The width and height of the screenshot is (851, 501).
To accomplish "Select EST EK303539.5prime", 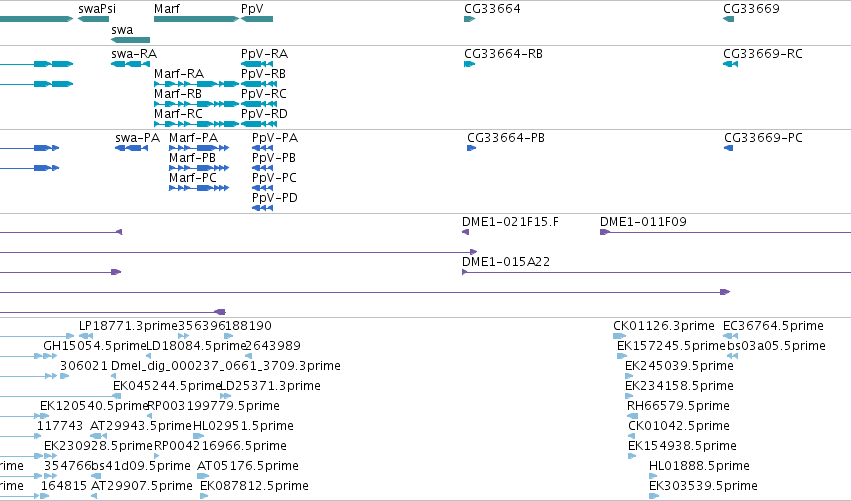I will [654, 496].
